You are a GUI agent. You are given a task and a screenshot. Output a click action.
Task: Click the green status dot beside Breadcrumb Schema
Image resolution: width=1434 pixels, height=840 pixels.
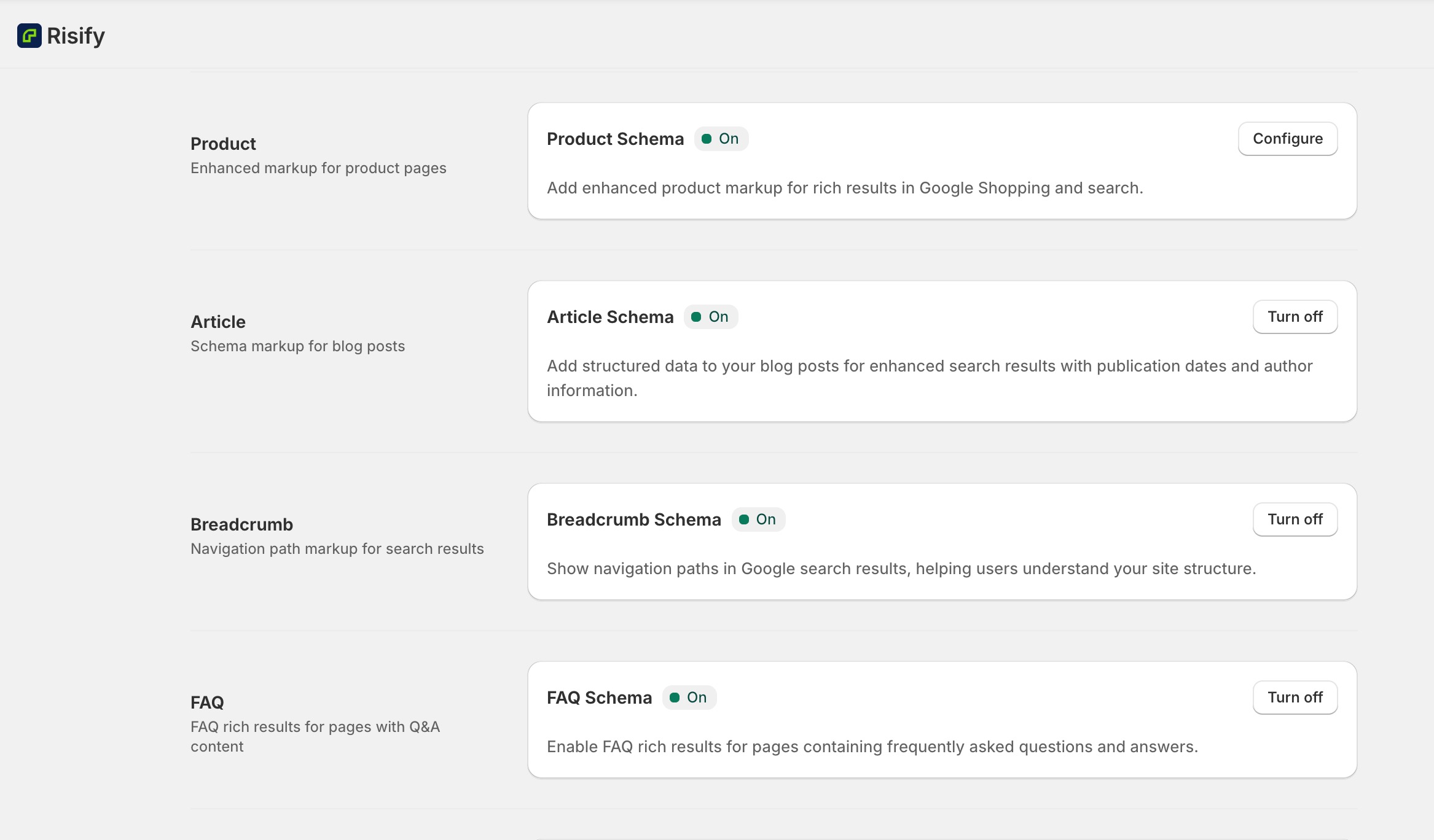coord(745,519)
